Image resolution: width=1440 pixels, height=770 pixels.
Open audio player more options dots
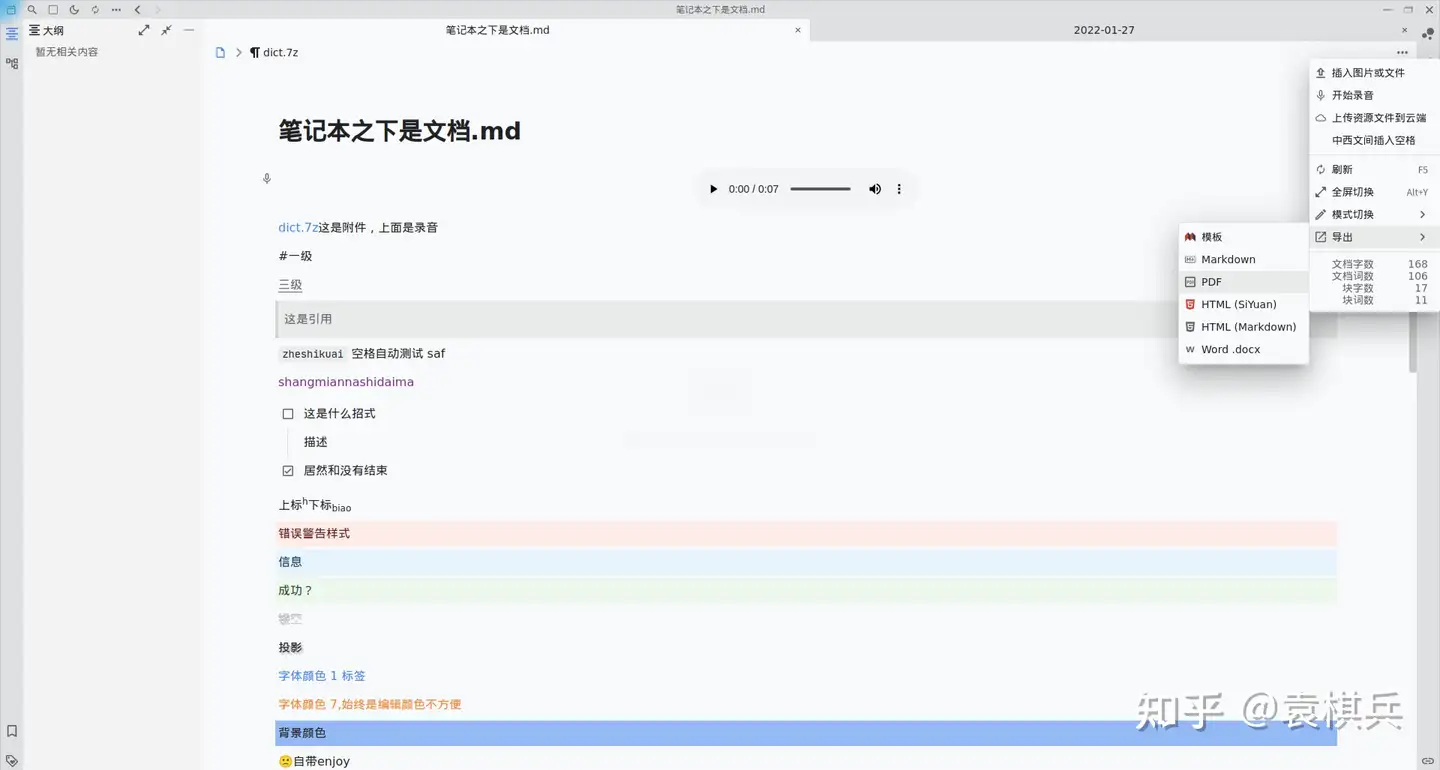coord(899,189)
